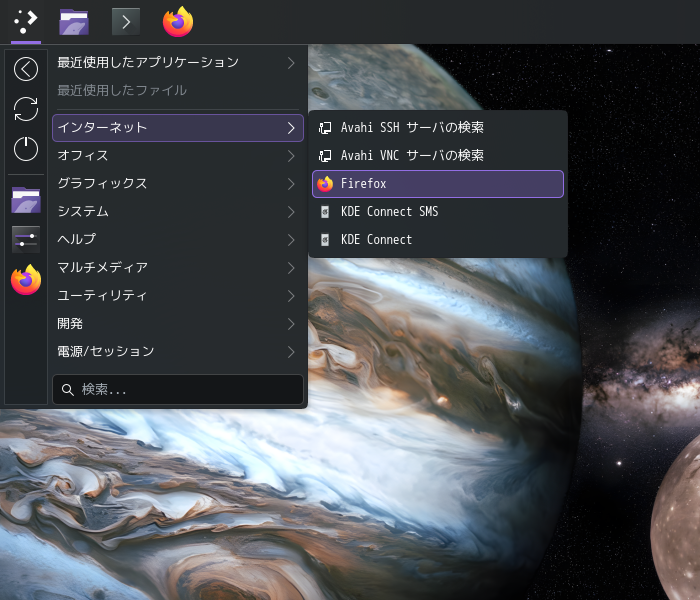This screenshot has width=700, height=600.
Task: Click the Avahi SSH entry icon
Action: (x=325, y=128)
